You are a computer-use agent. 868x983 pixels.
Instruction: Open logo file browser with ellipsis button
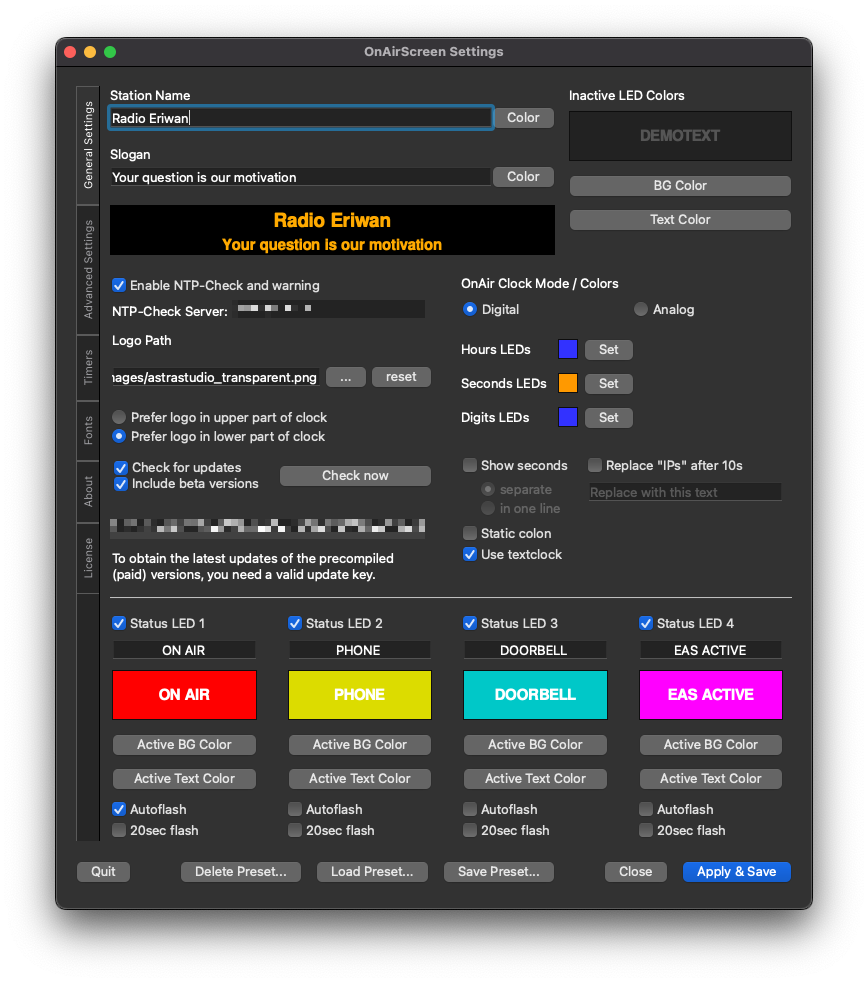coord(345,377)
